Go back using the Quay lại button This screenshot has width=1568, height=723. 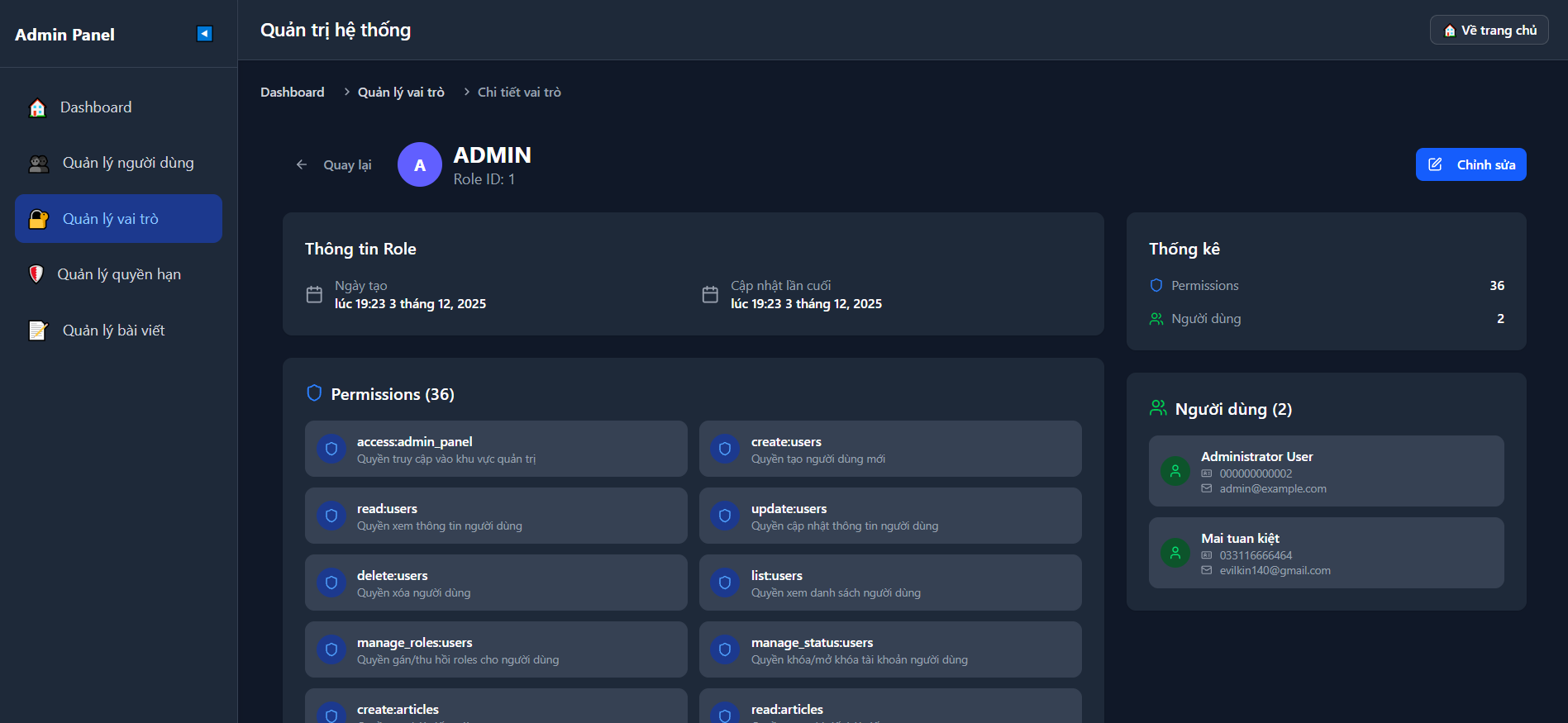(335, 165)
